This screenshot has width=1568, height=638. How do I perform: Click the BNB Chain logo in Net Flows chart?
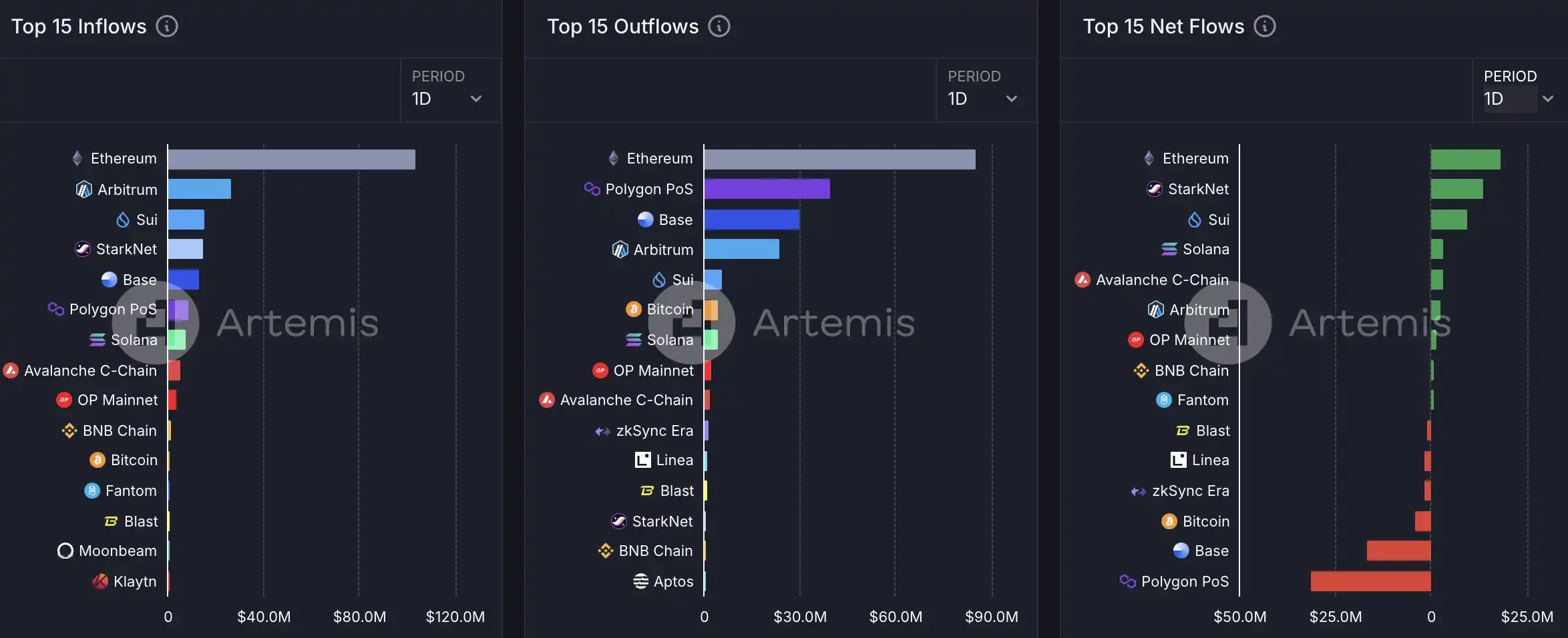pos(1141,370)
